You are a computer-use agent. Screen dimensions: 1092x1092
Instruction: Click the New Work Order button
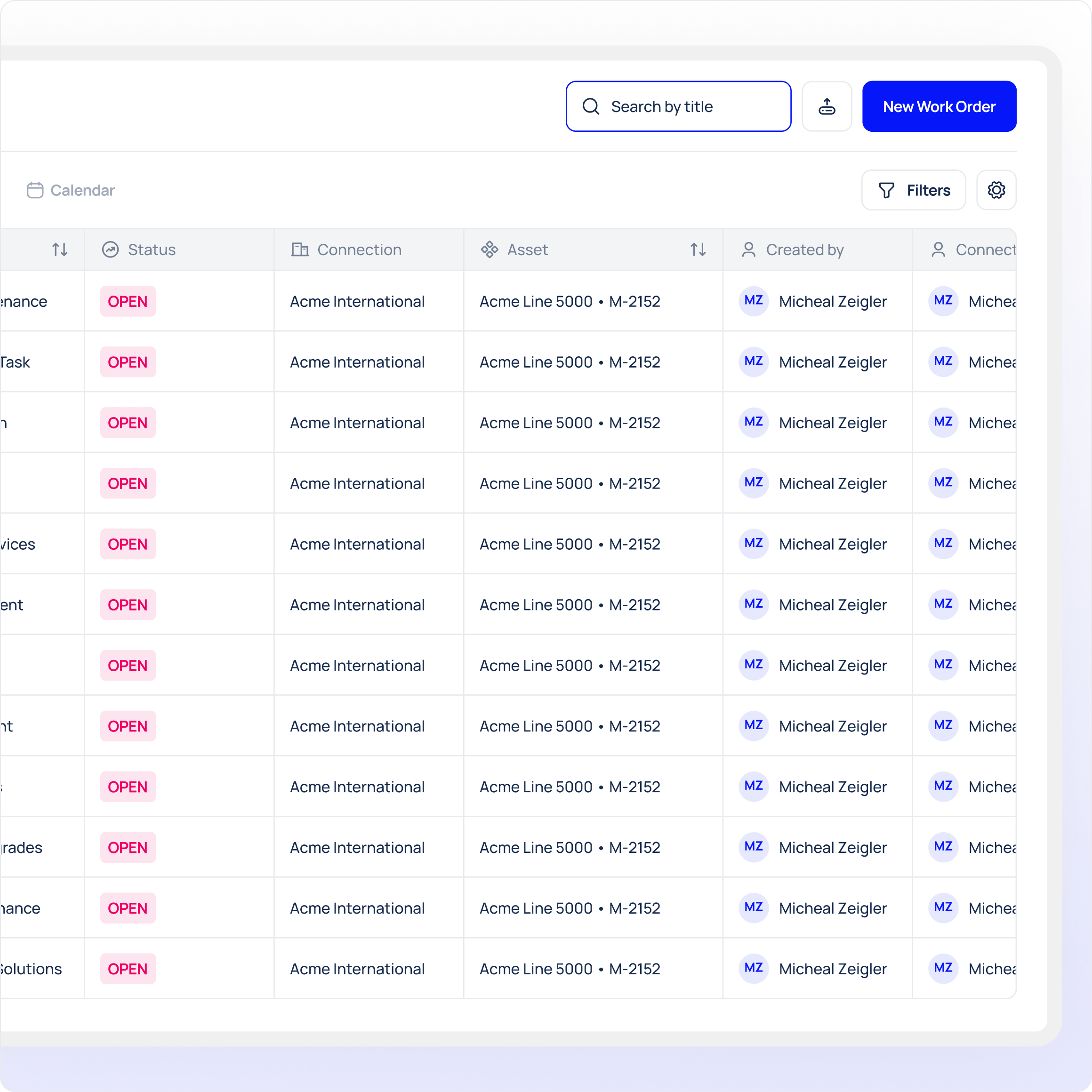coord(939,106)
